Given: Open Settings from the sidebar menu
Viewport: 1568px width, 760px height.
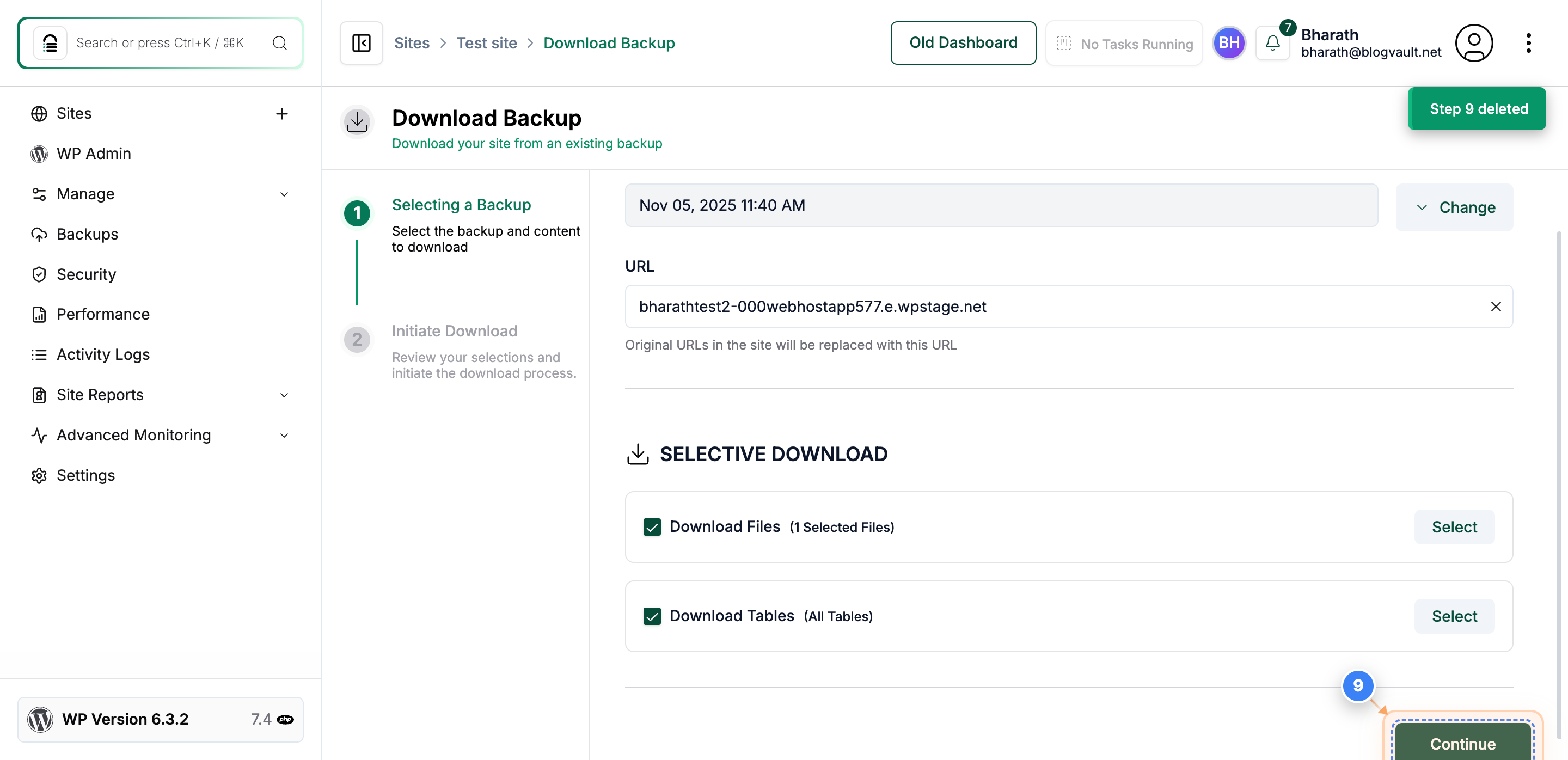Looking at the screenshot, I should [x=86, y=475].
